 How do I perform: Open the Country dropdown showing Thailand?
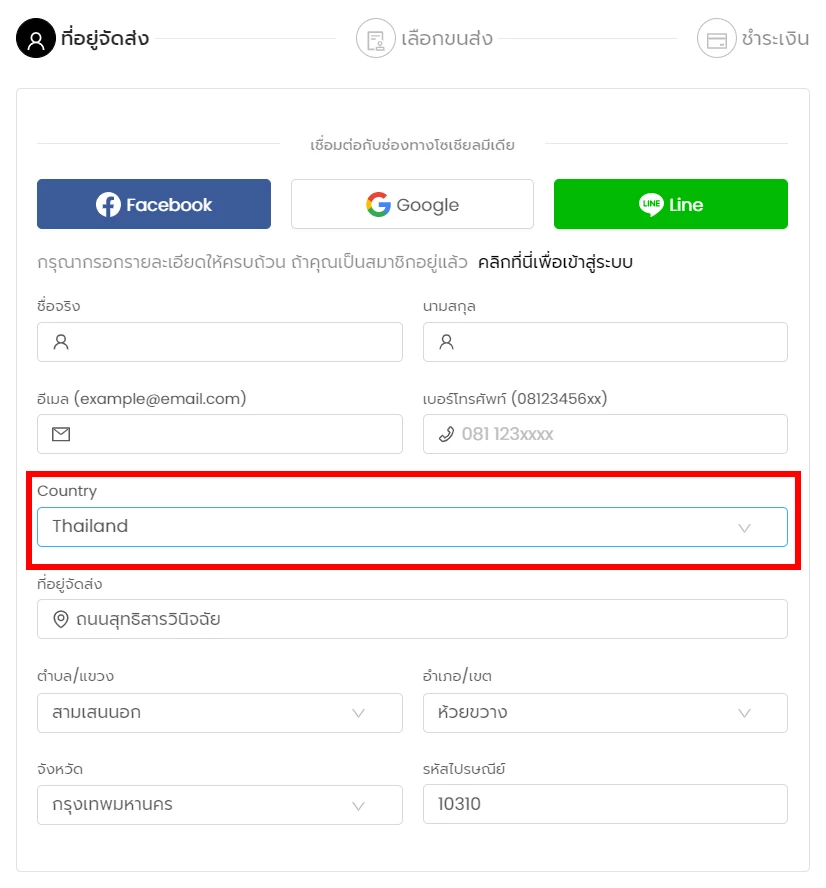point(412,527)
